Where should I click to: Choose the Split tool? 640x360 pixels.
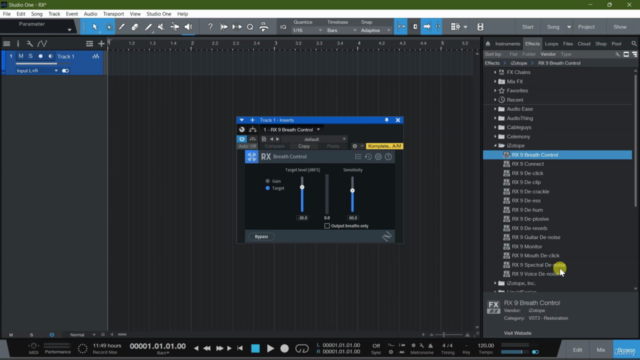click(x=122, y=27)
